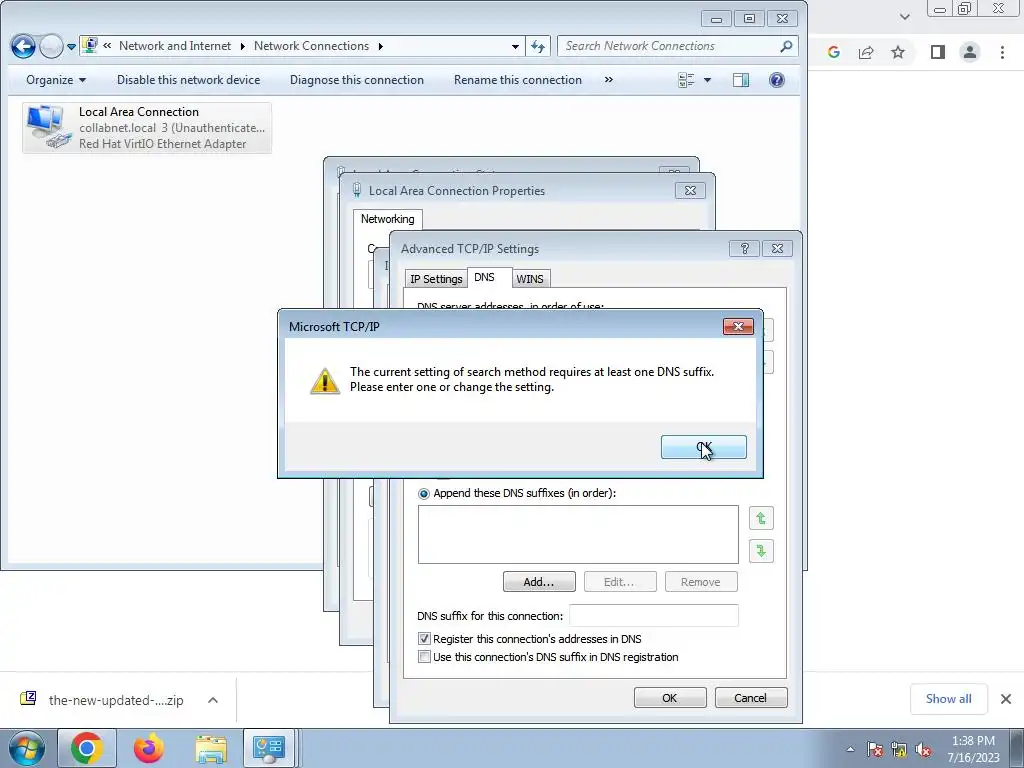The width and height of the screenshot is (1024, 768).
Task: Click the Forward arrow in Network Connections
Action: click(x=51, y=46)
